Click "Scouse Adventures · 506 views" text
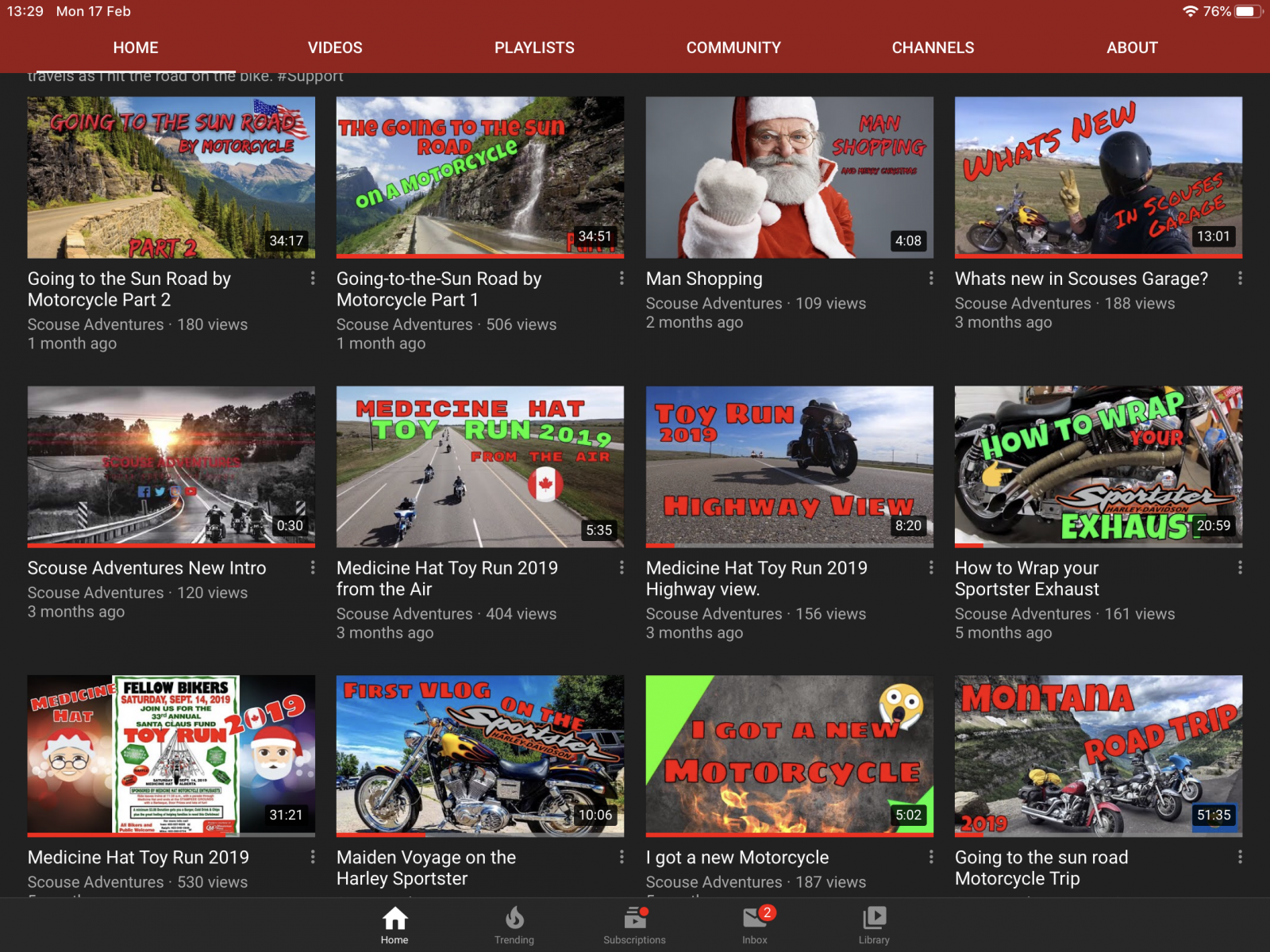Screen dimensions: 1270x952 447,324
